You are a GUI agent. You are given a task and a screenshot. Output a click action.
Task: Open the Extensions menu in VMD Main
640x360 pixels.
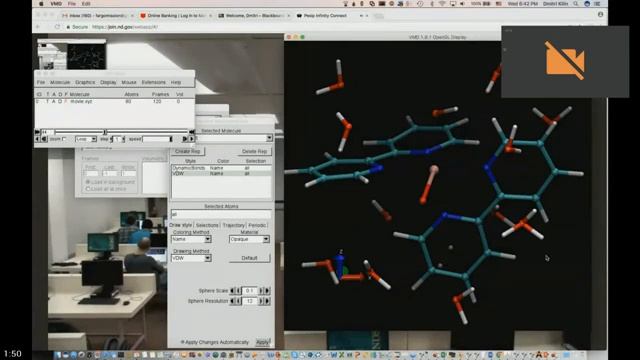click(153, 82)
